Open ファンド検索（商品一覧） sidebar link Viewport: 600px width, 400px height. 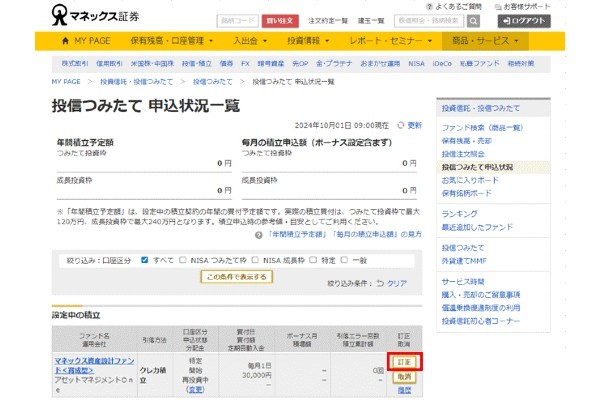tap(482, 128)
